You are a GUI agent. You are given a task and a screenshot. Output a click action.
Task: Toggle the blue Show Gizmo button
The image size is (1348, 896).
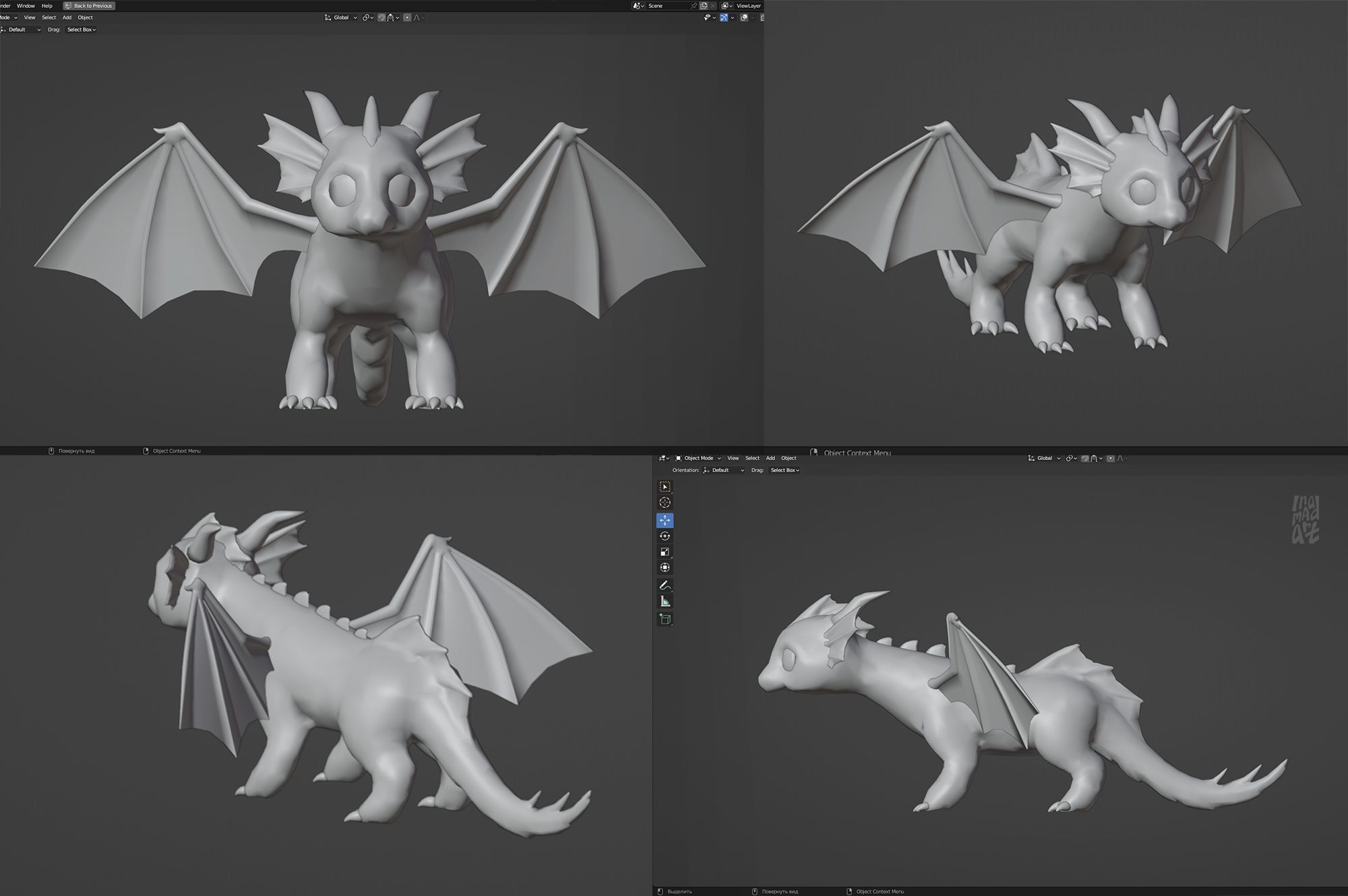tap(723, 18)
